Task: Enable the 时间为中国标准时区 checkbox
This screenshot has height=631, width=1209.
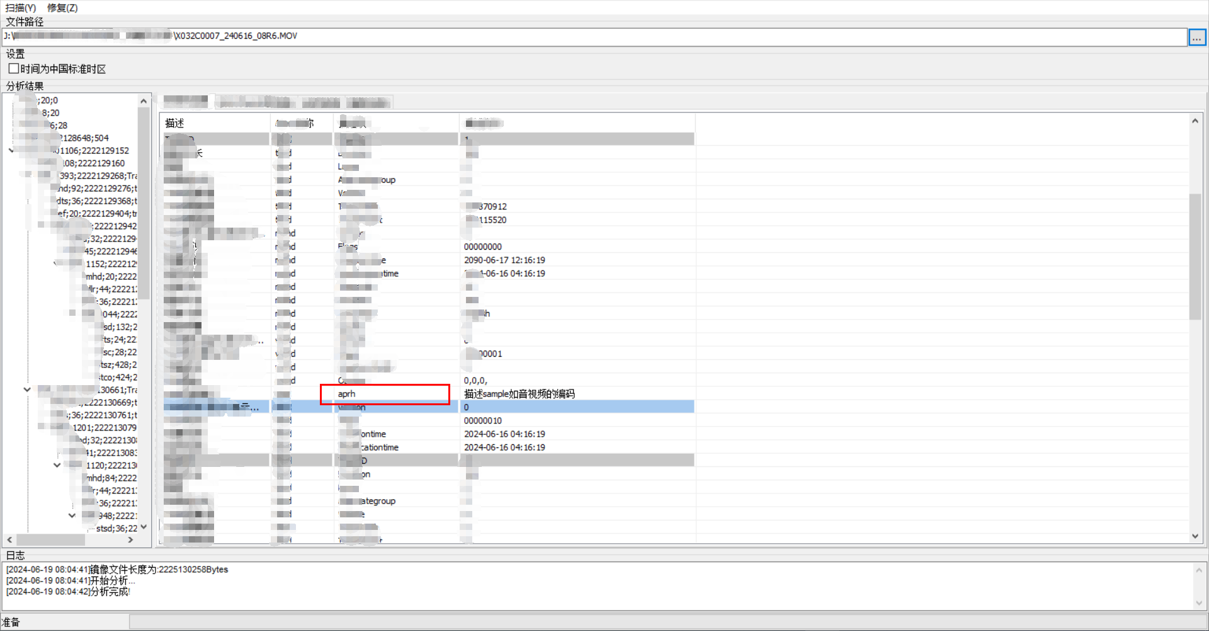Action: [x=14, y=69]
